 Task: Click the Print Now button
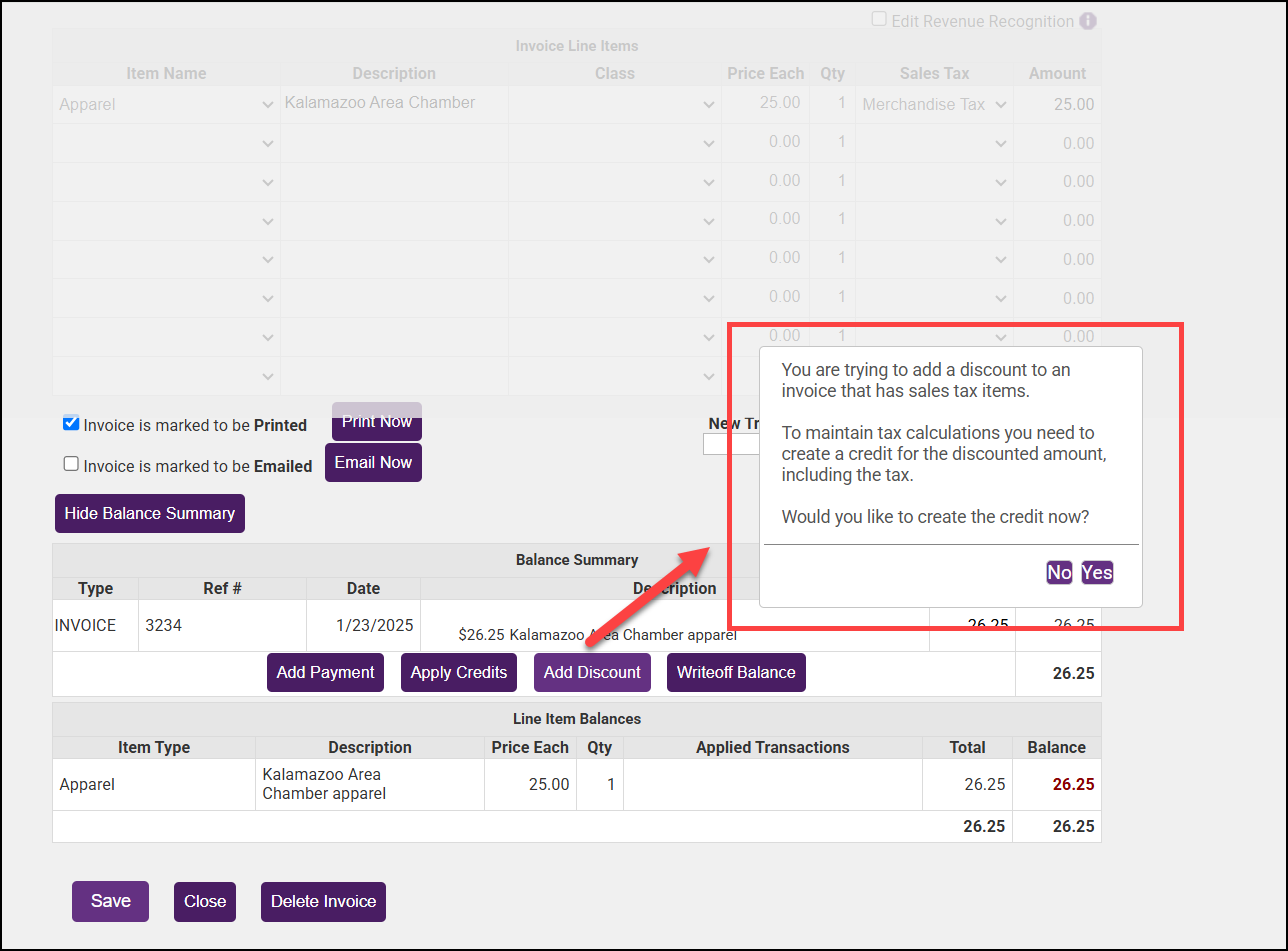[x=377, y=422]
